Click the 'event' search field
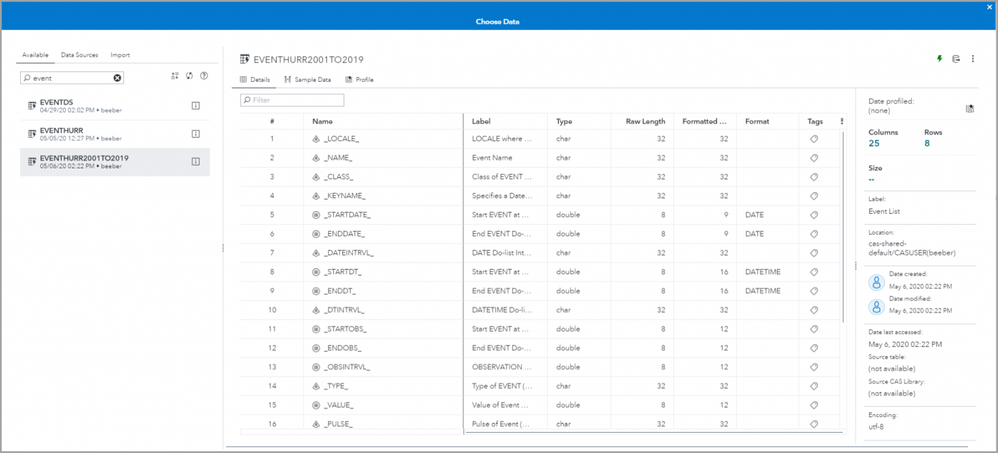Screen dimensions: 998x453 pos(72,78)
